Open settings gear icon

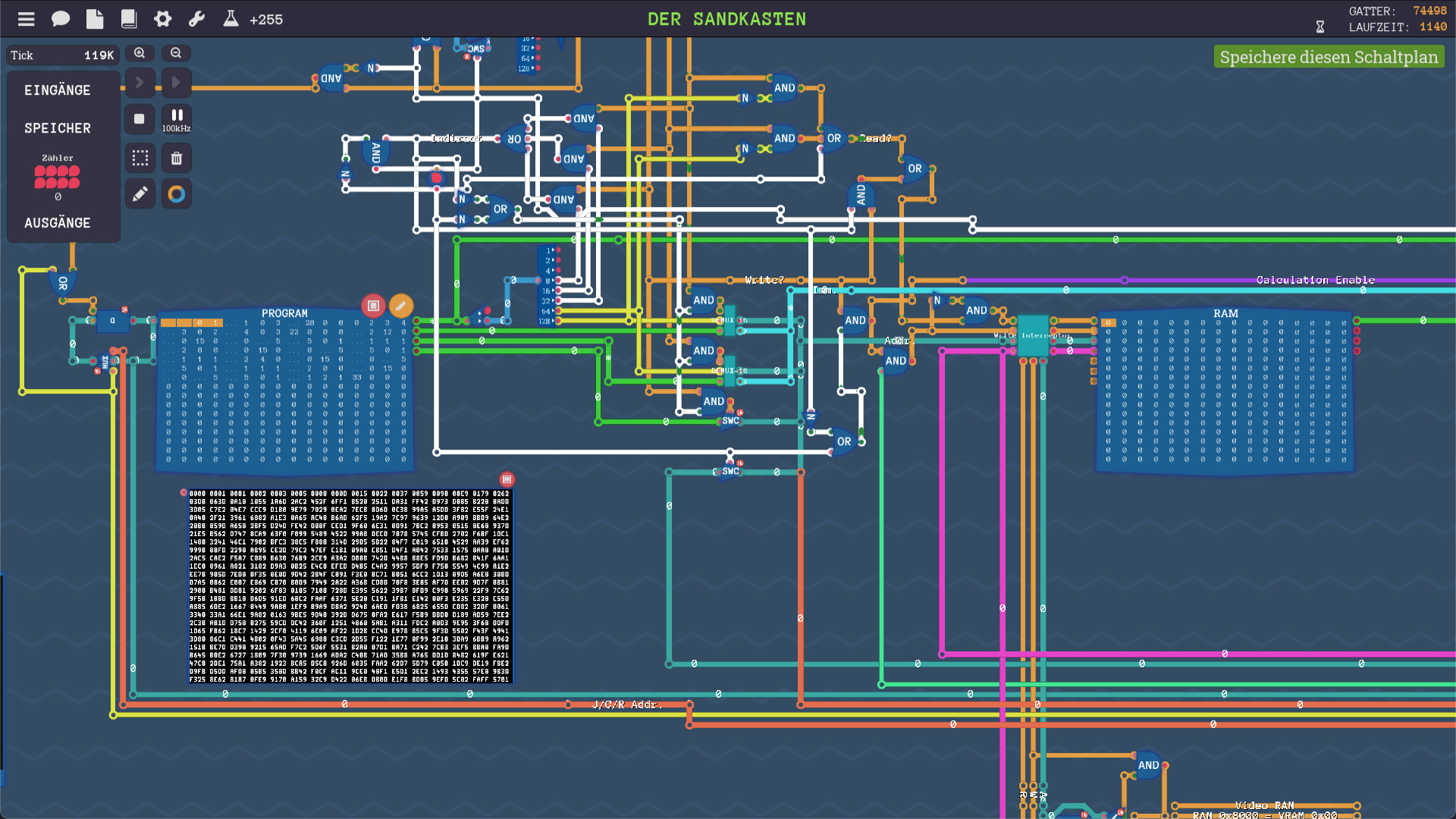[163, 19]
